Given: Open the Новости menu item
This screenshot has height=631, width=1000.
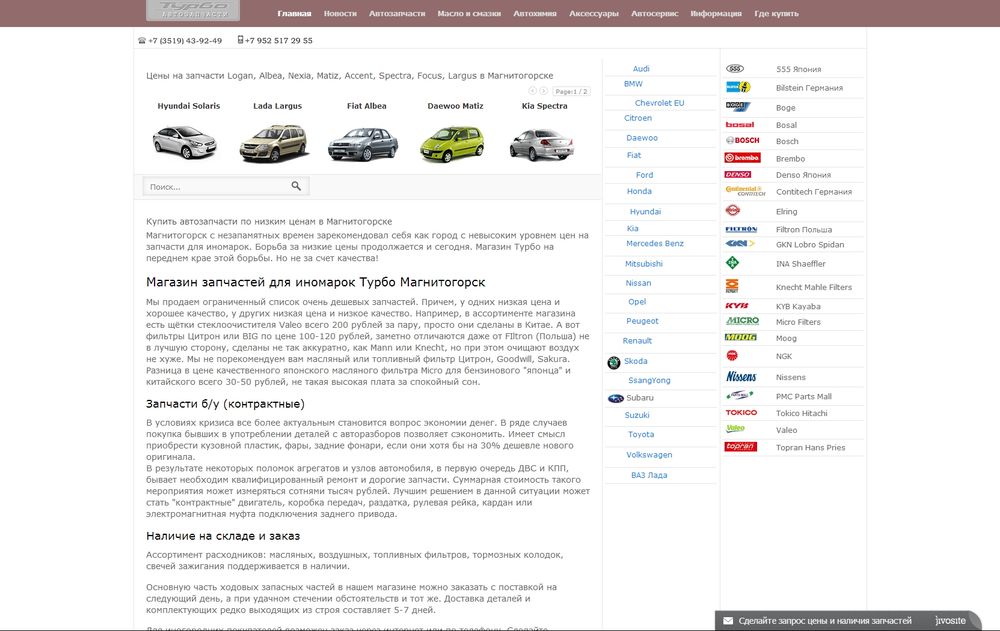Looking at the screenshot, I should pos(340,13).
